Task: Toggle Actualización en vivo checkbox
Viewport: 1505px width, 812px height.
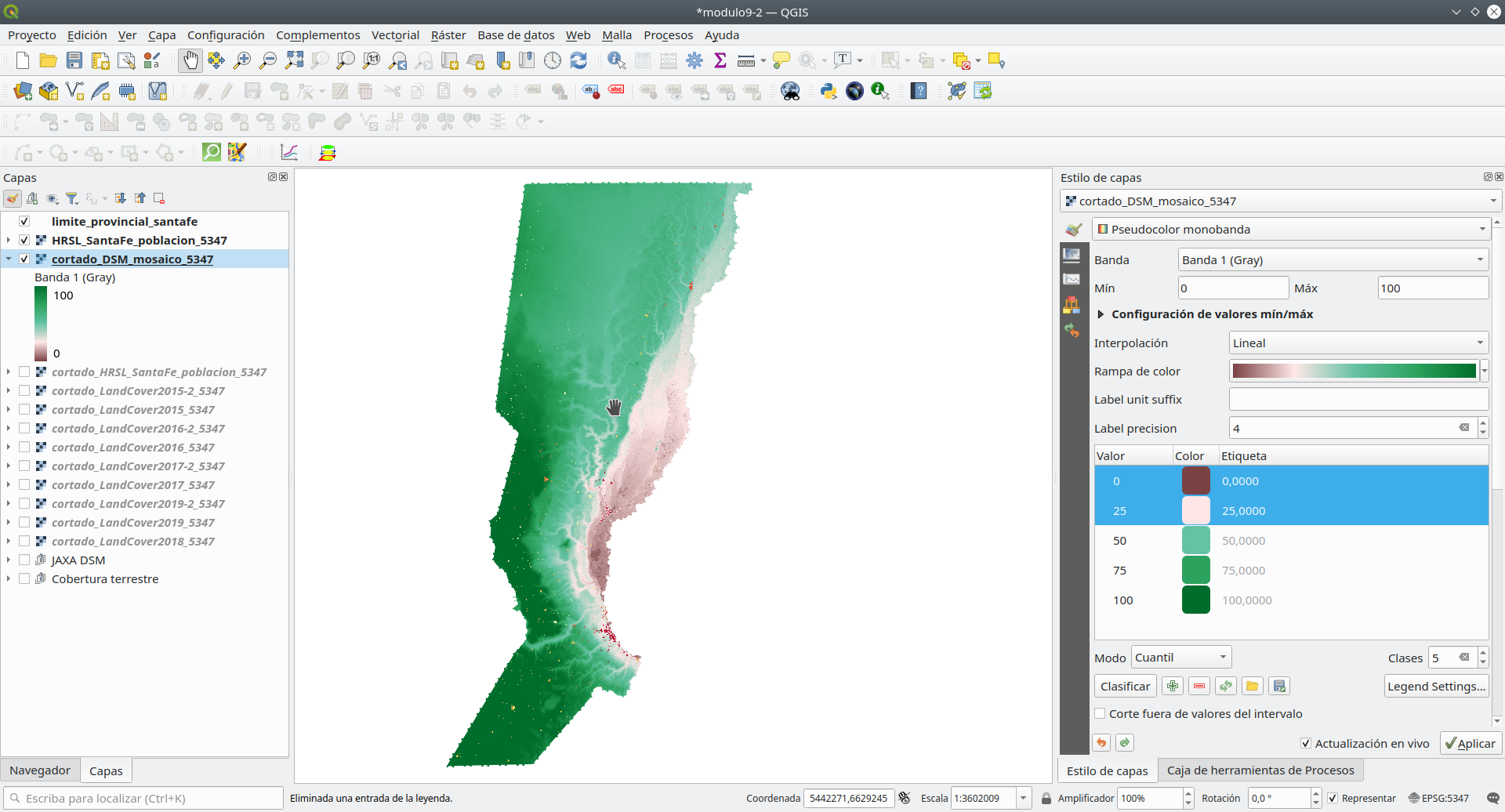Action: tap(1305, 743)
